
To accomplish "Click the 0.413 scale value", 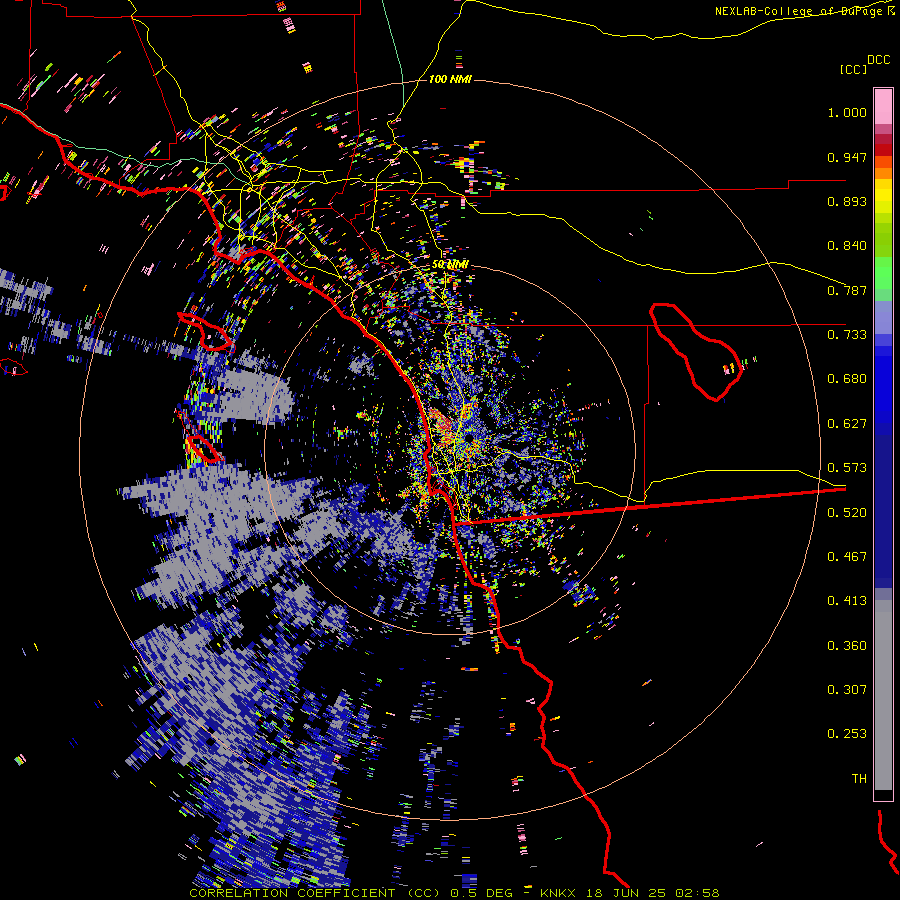I will (x=847, y=601).
